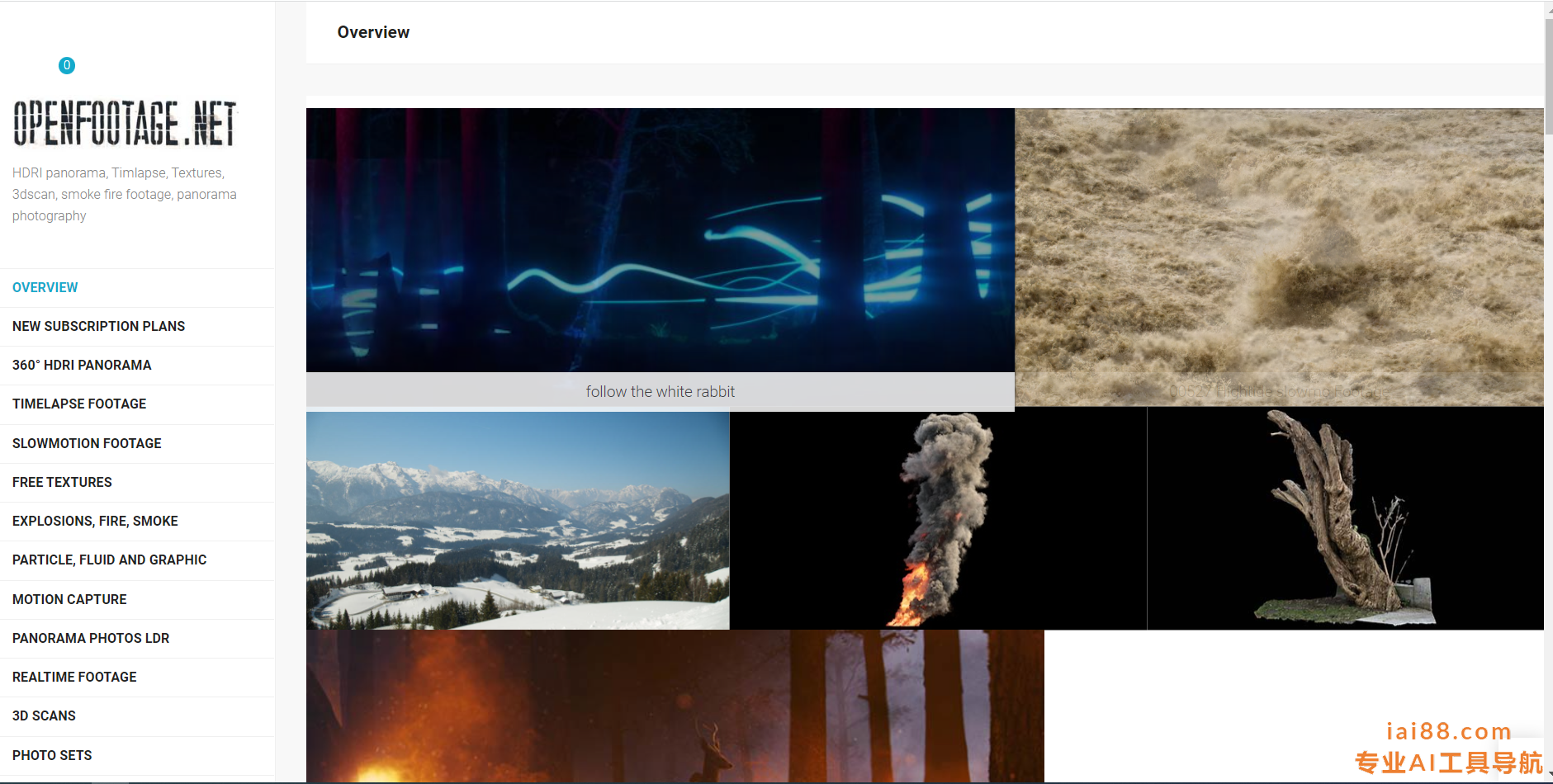Screen dimensions: 1553x784
Task: Open the snowy mountain panorama thumbnail
Action: [x=518, y=521]
